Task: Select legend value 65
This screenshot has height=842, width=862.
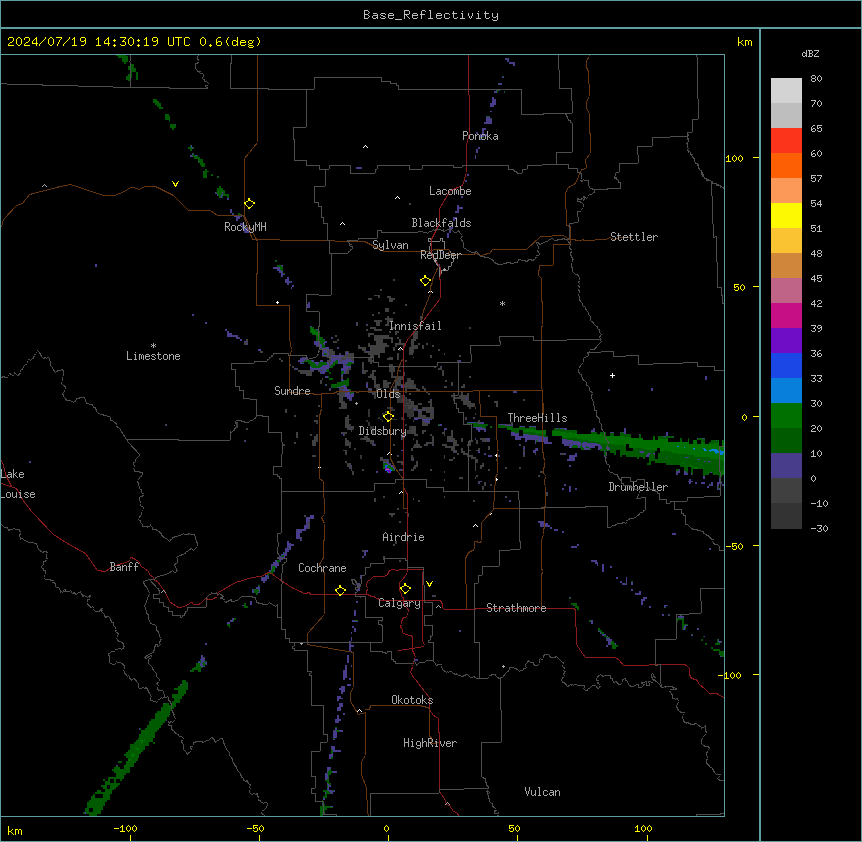Action: coord(816,128)
